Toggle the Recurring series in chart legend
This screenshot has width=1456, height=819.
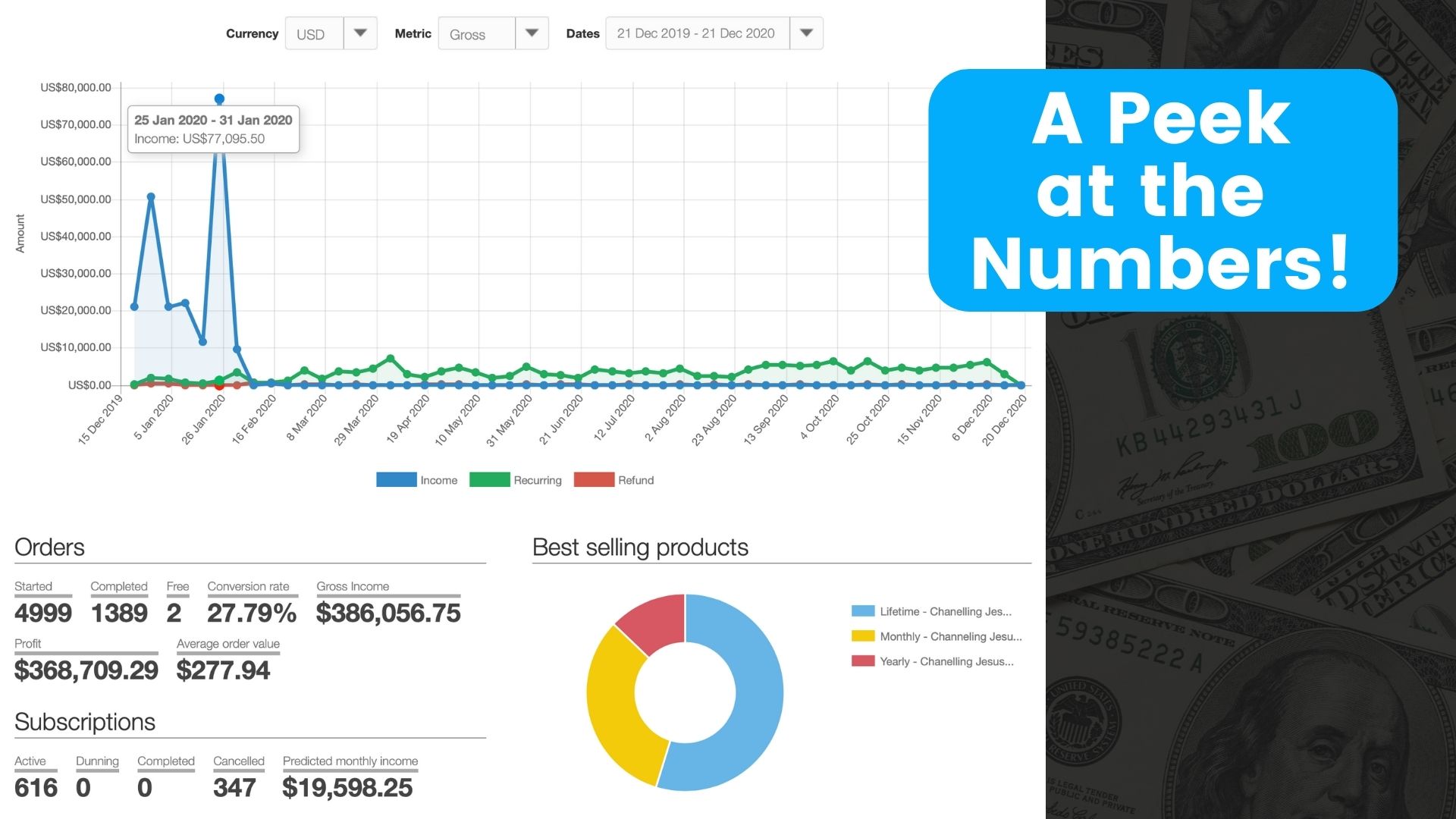tap(537, 480)
